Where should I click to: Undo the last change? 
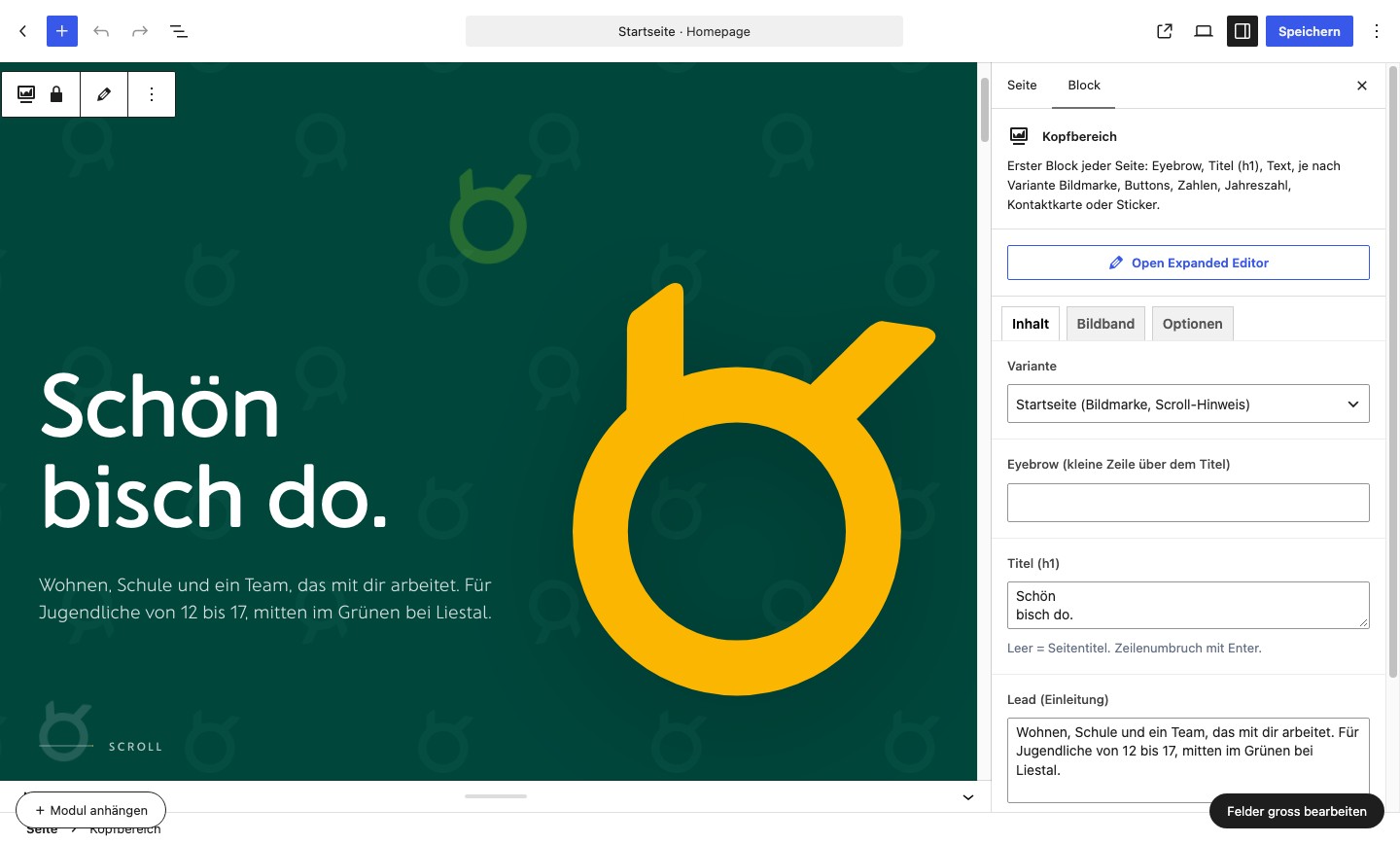click(101, 31)
